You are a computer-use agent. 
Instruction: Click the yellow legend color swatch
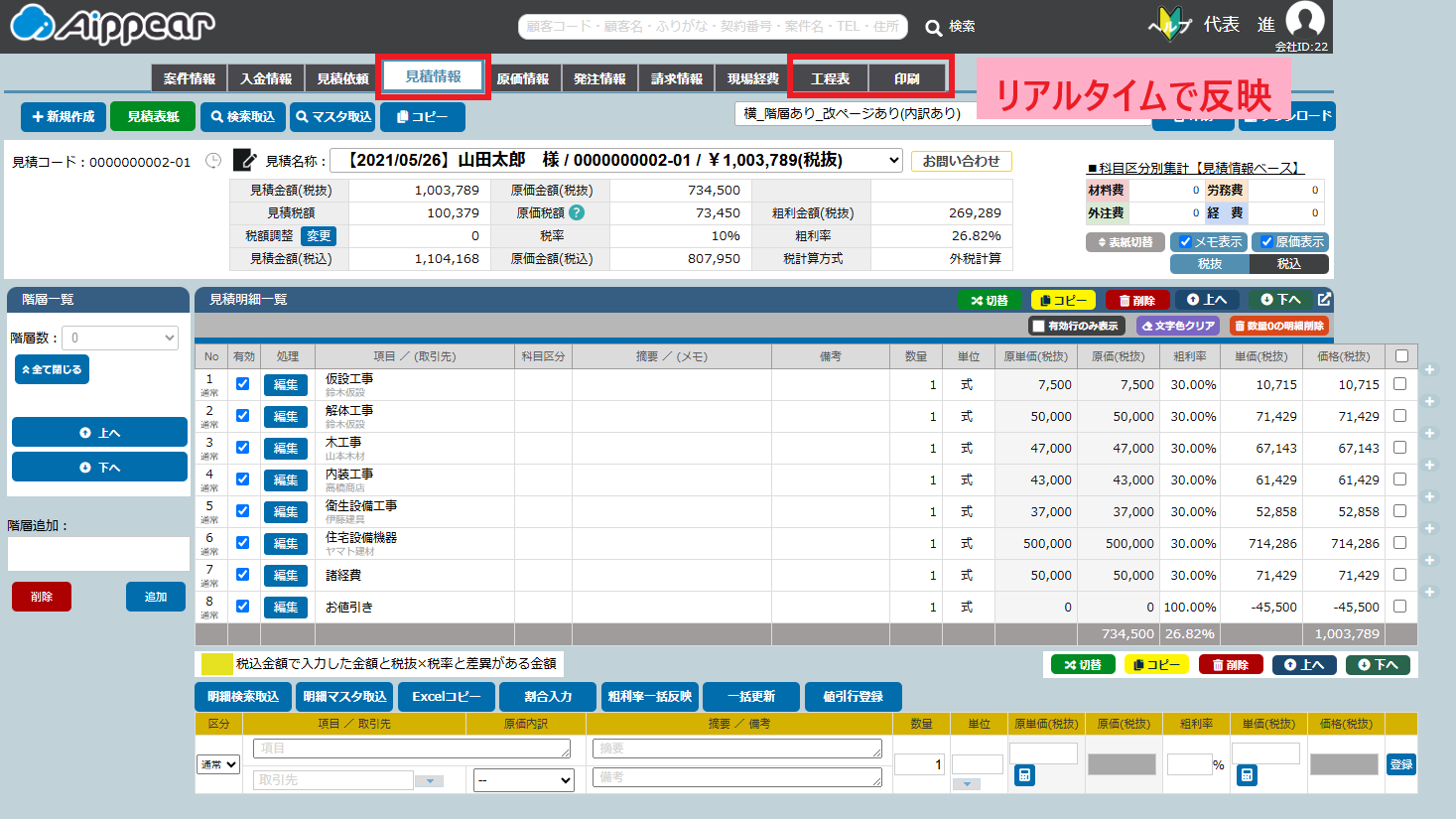click(x=216, y=663)
